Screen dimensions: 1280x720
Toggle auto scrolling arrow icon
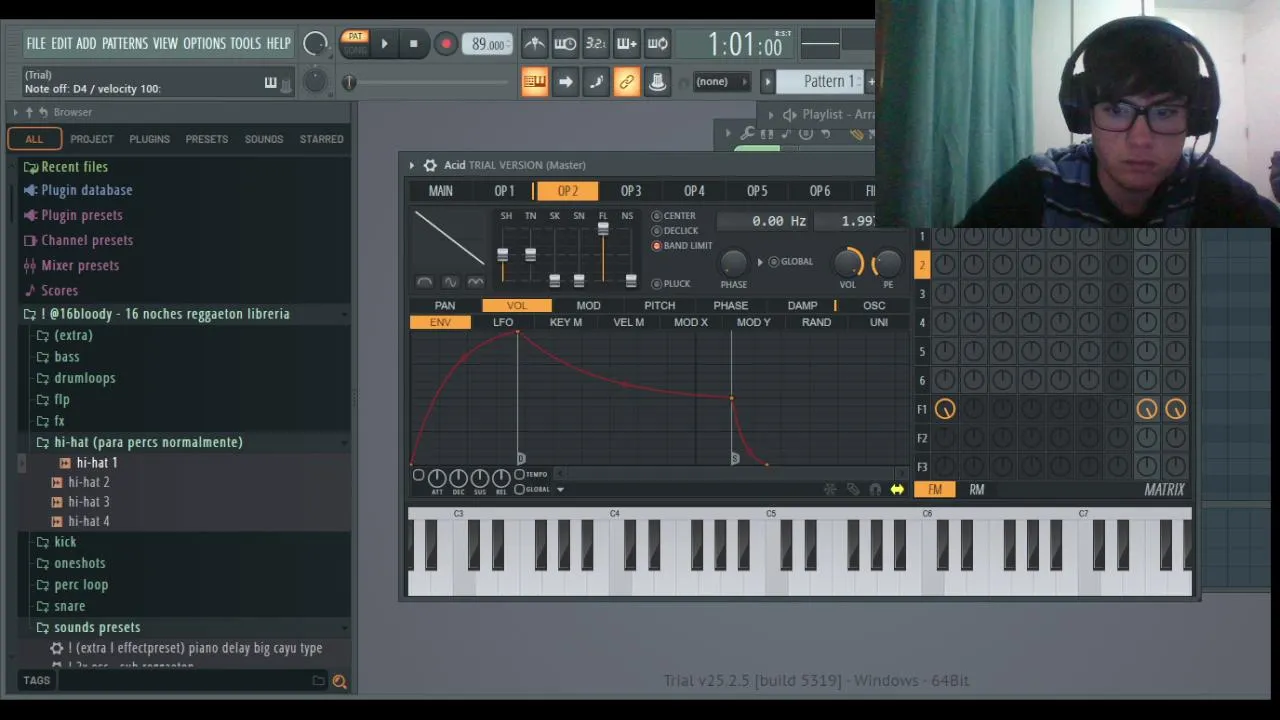[x=565, y=82]
